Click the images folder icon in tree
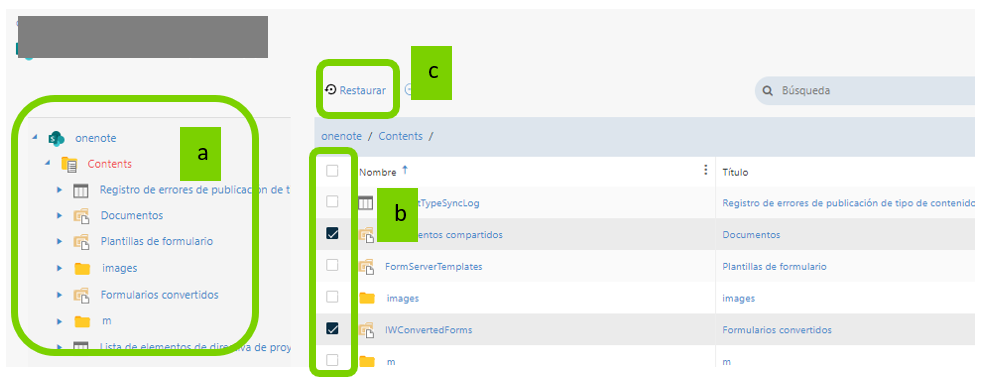This screenshot has width=983, height=380. click(82, 268)
